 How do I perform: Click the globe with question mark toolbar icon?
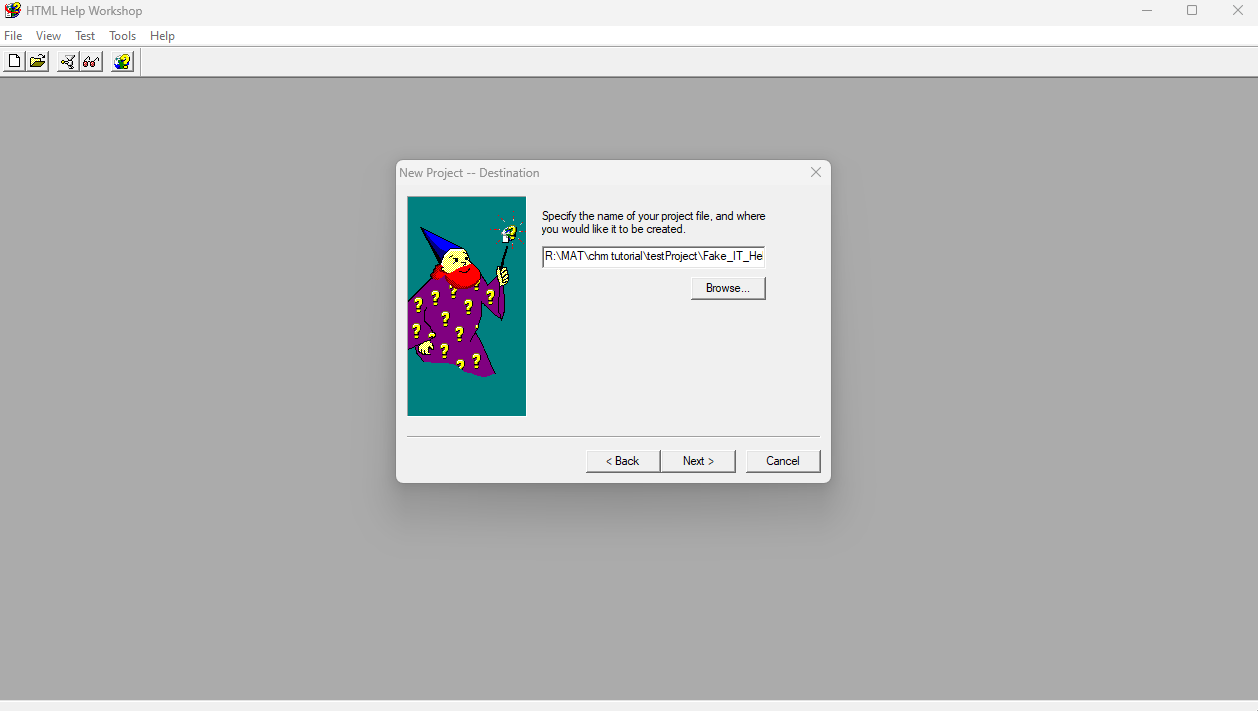122,62
